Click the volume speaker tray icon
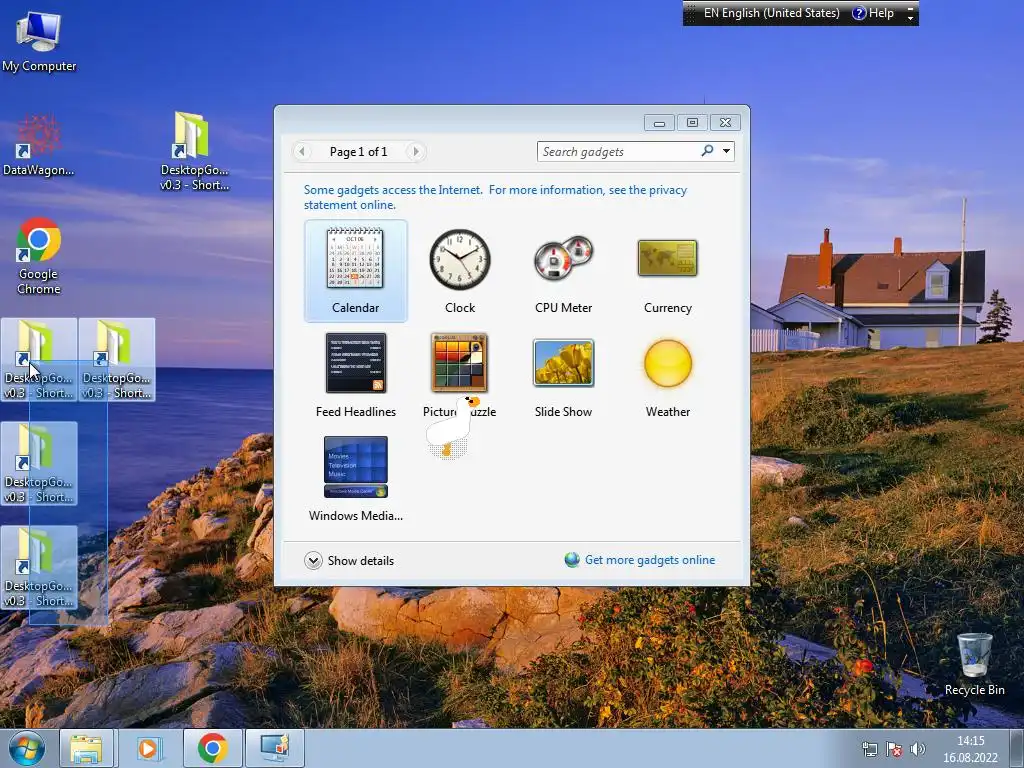Viewport: 1024px width, 768px height. 918,749
